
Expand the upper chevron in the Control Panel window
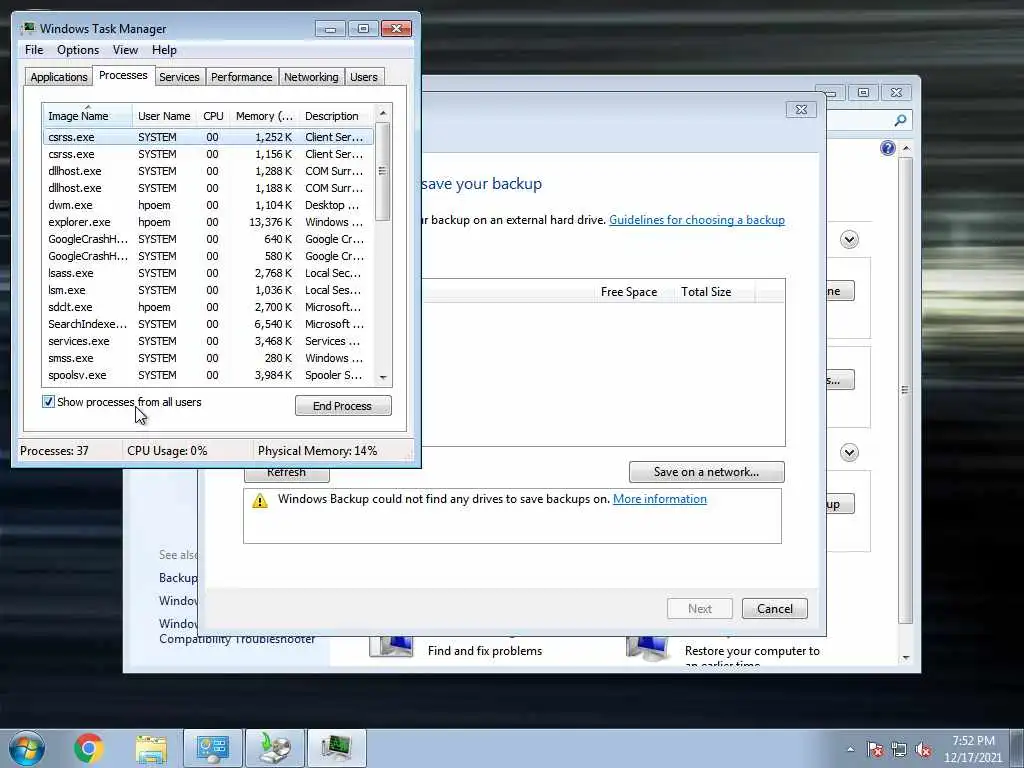coord(849,240)
